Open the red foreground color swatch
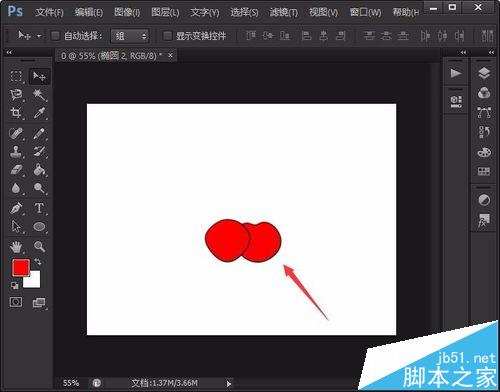 point(21,267)
